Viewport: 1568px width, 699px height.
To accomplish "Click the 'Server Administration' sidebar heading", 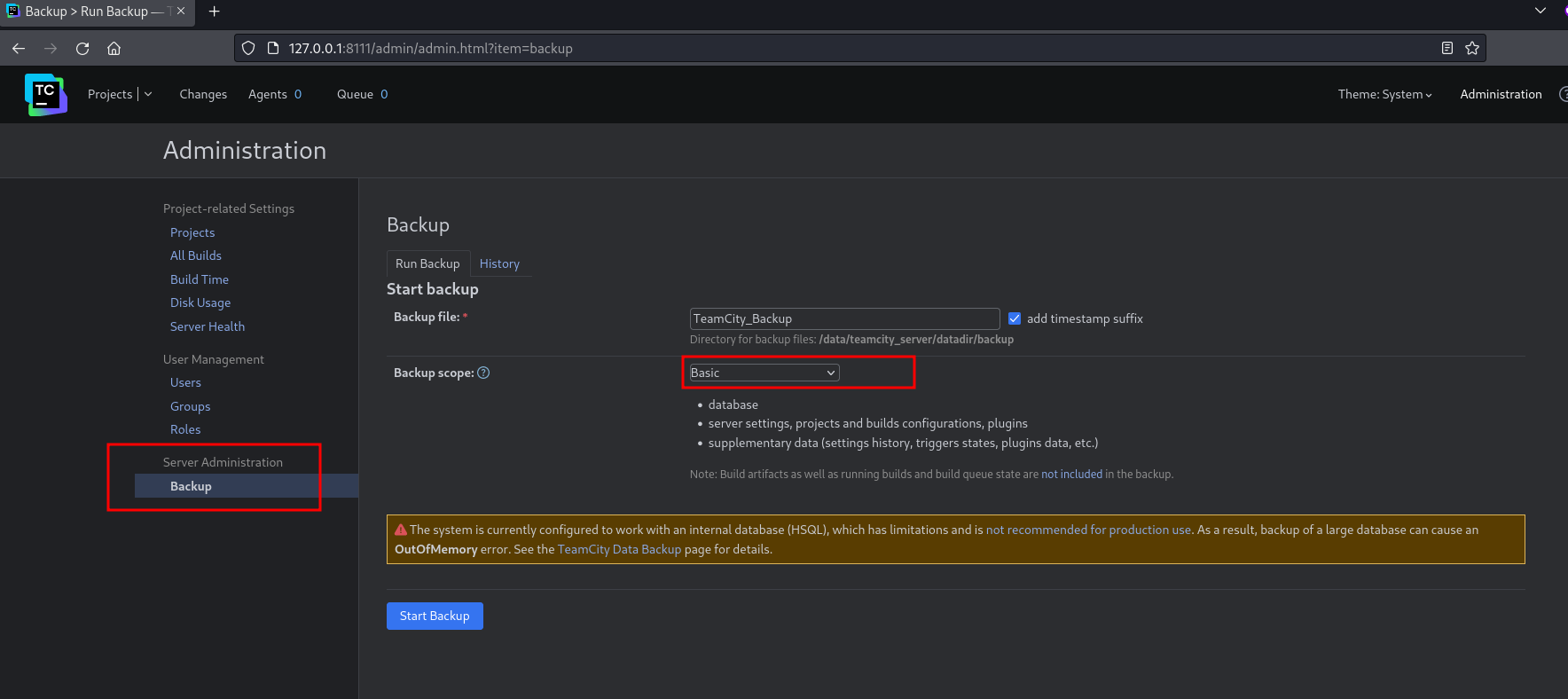I will point(223,462).
